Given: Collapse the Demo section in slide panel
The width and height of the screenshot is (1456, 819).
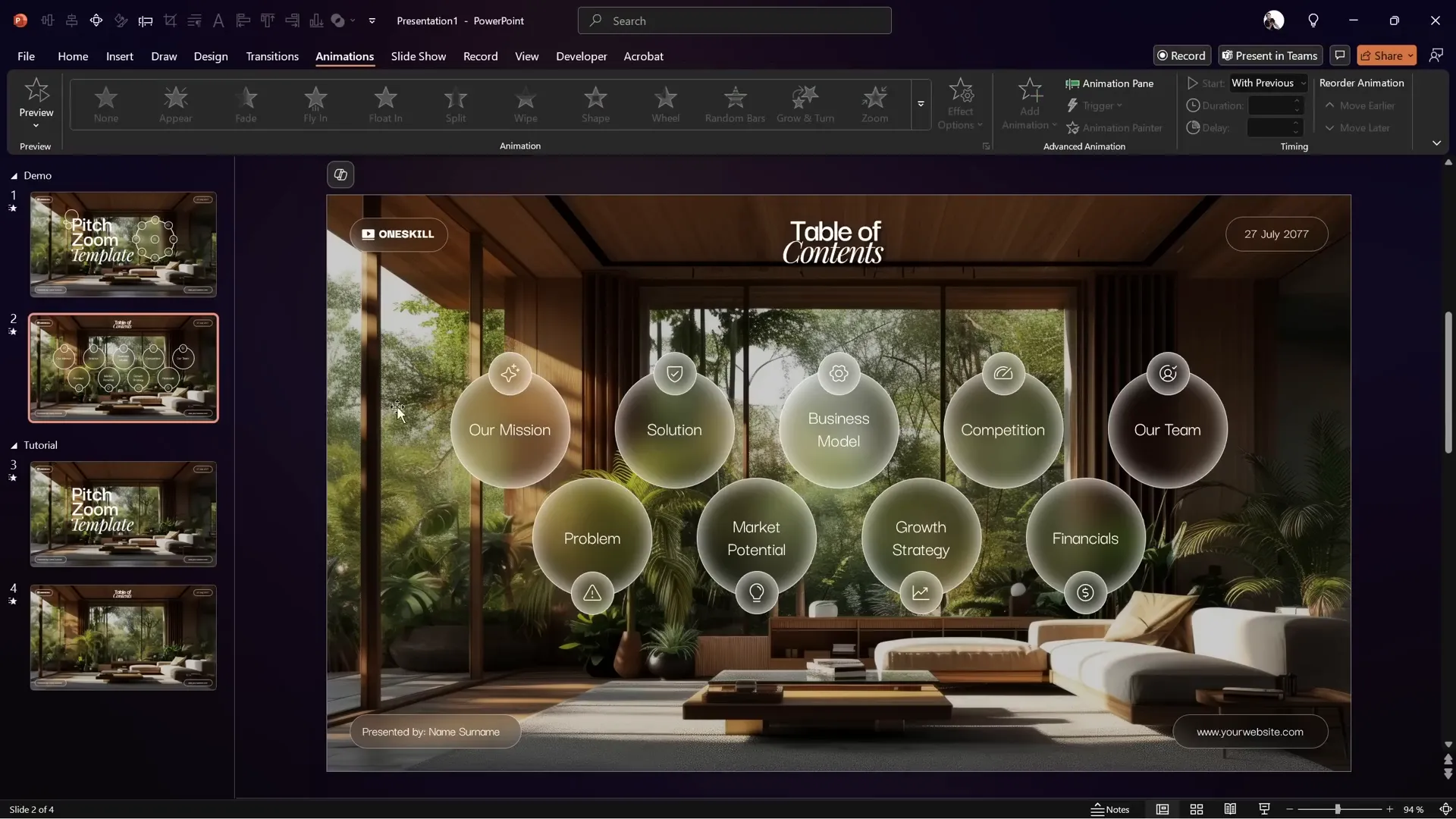Looking at the screenshot, I should tap(13, 175).
